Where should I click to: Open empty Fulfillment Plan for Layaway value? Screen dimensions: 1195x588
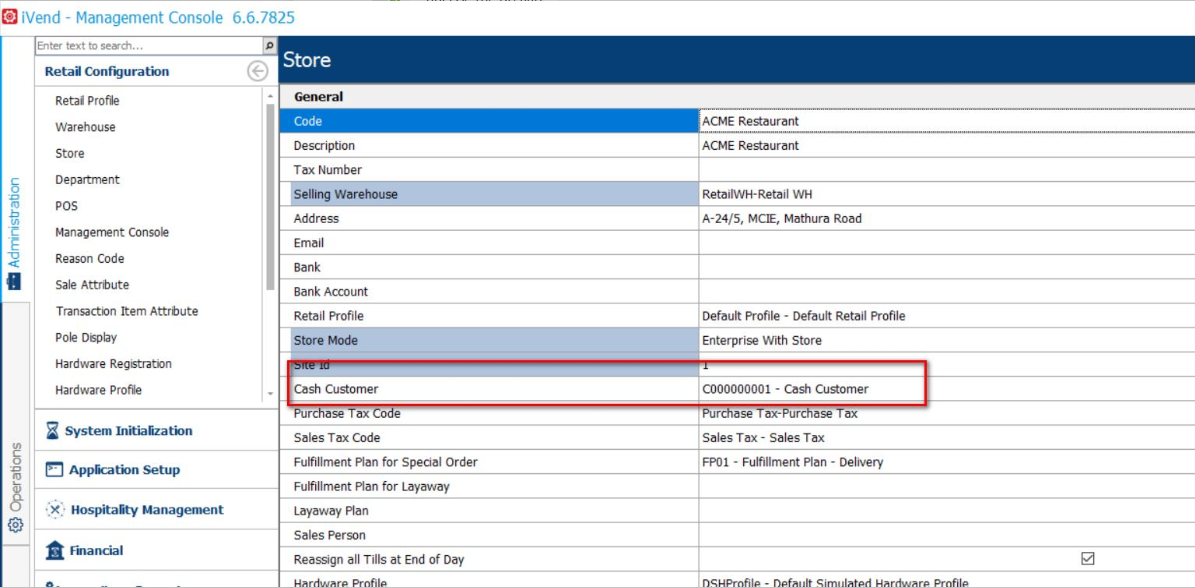click(947, 487)
